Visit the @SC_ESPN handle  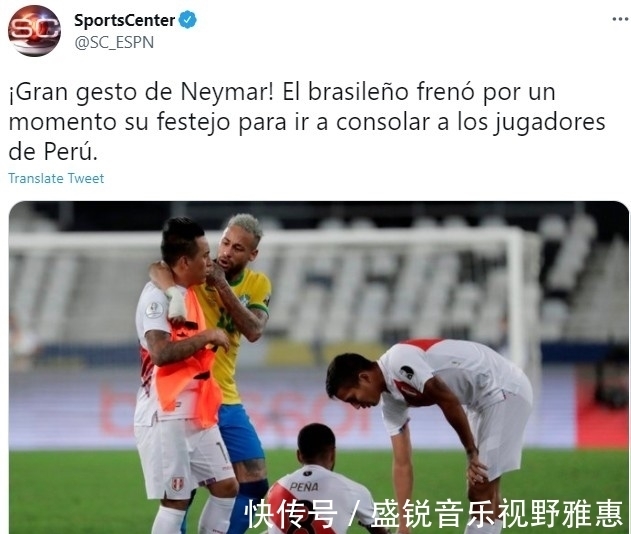114,42
